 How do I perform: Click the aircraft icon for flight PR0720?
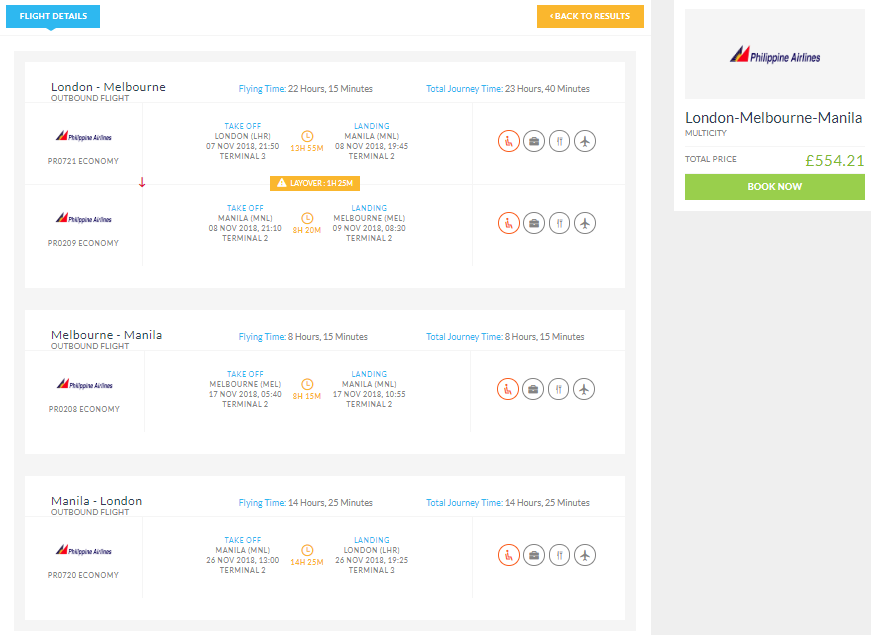tap(586, 554)
